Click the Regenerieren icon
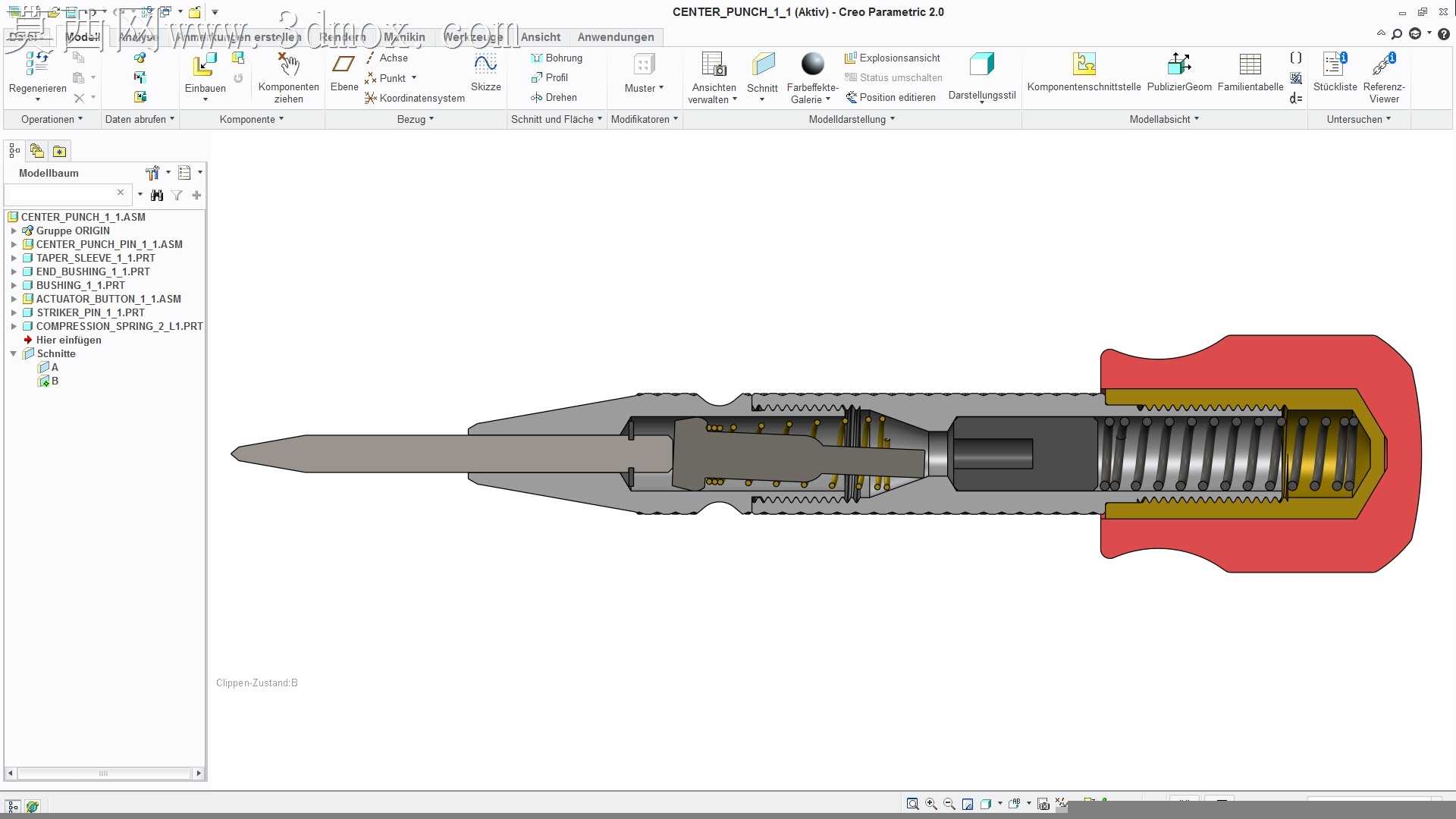 37,64
